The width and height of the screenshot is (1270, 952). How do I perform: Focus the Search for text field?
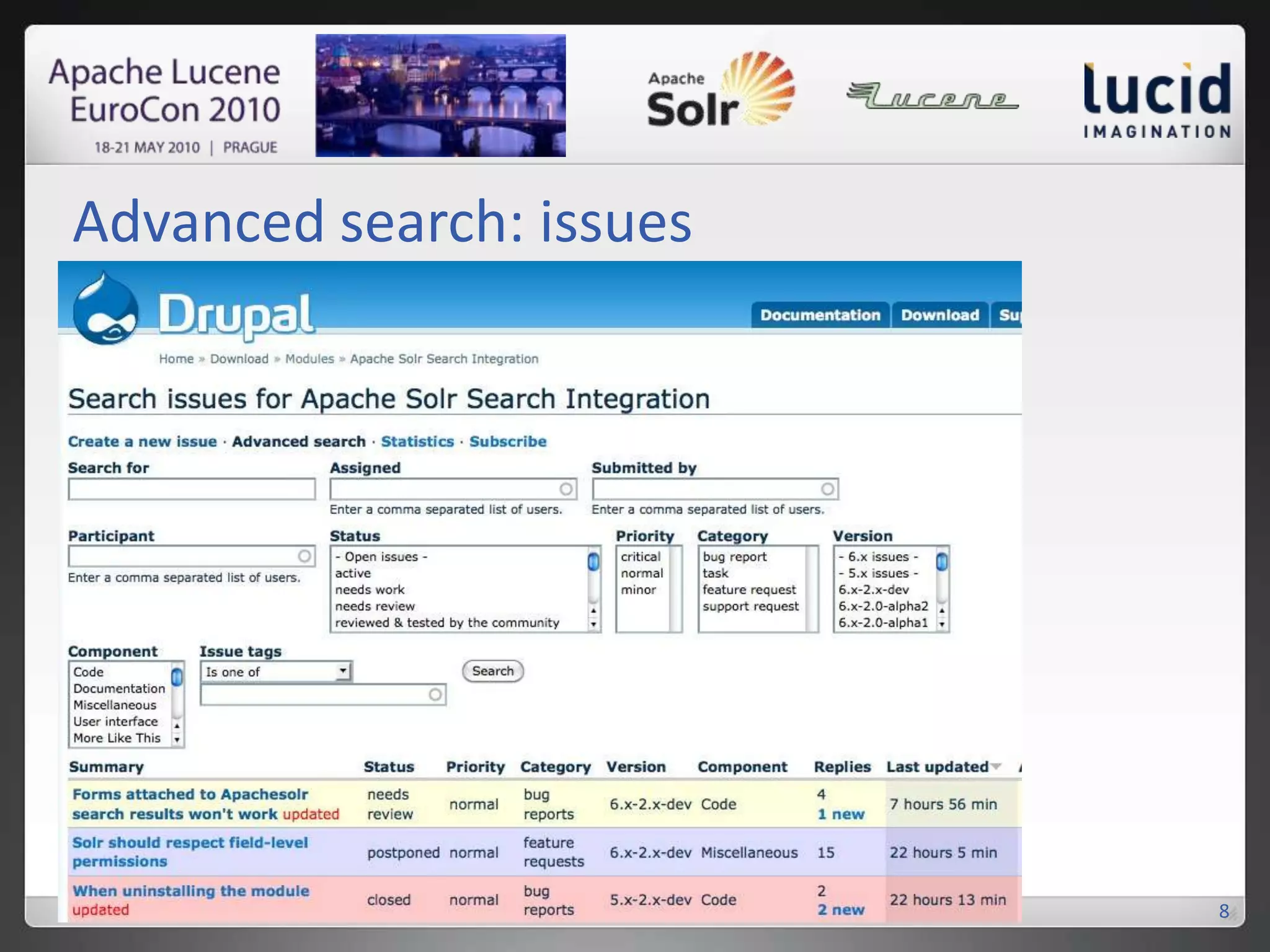pyautogui.click(x=192, y=489)
